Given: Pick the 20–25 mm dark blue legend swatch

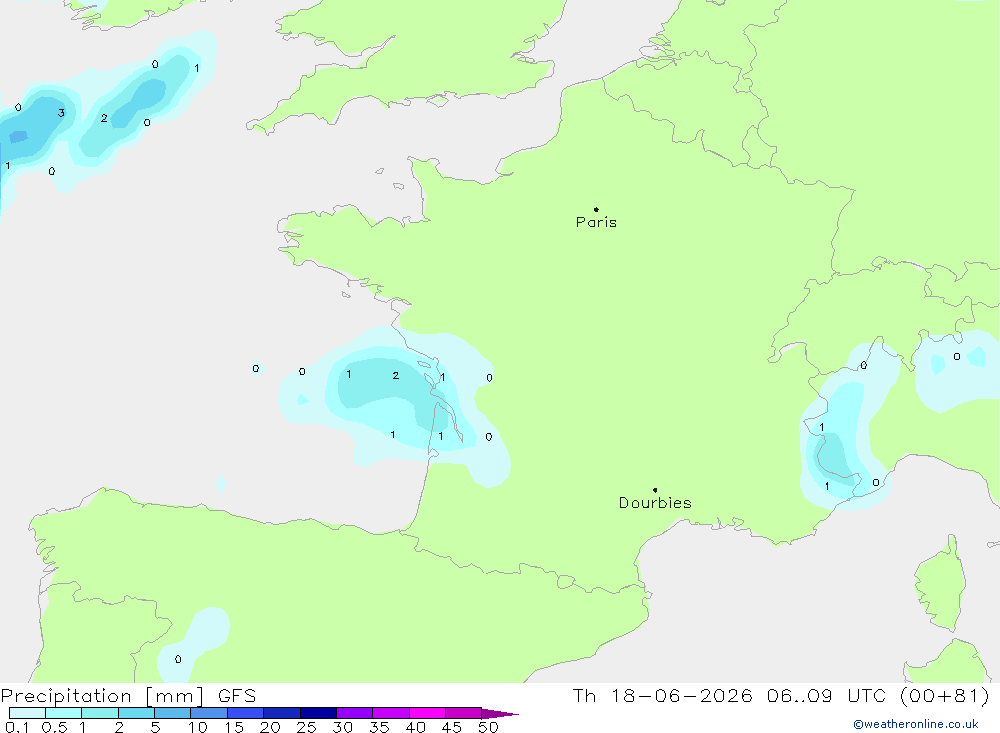Looking at the screenshot, I should point(282,713).
